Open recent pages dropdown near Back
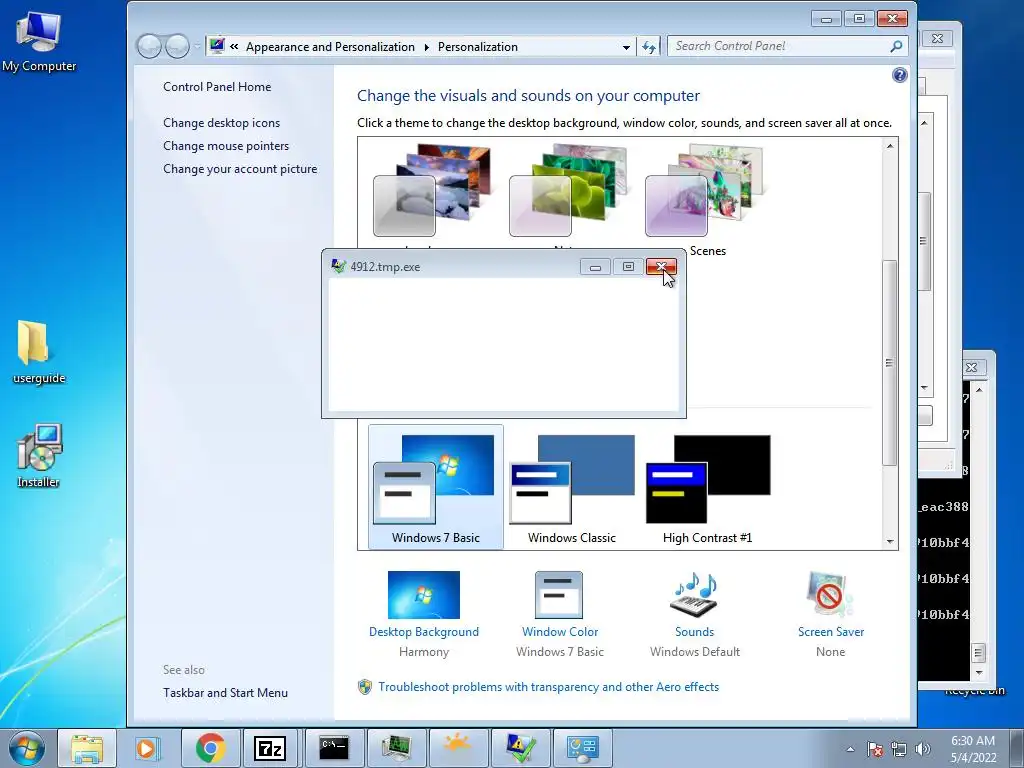The image size is (1024, 768). (x=197, y=47)
